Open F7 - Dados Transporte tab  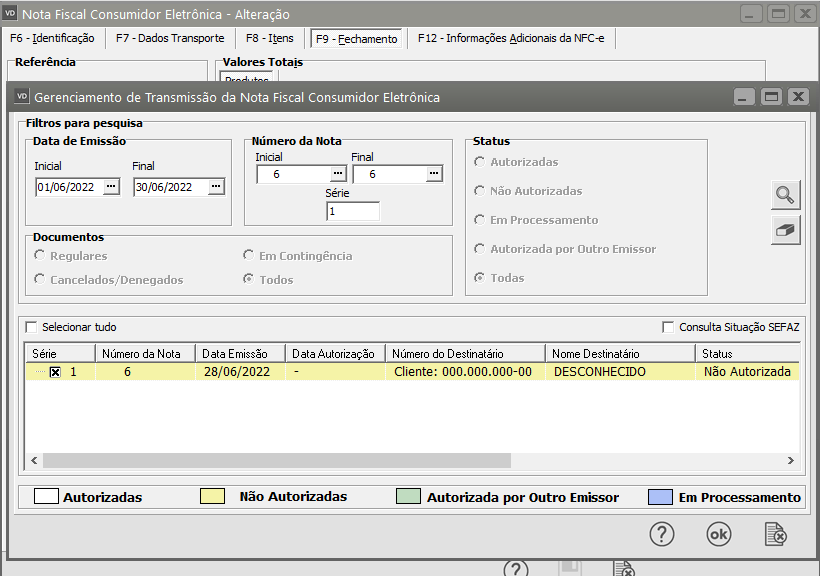tap(170, 38)
